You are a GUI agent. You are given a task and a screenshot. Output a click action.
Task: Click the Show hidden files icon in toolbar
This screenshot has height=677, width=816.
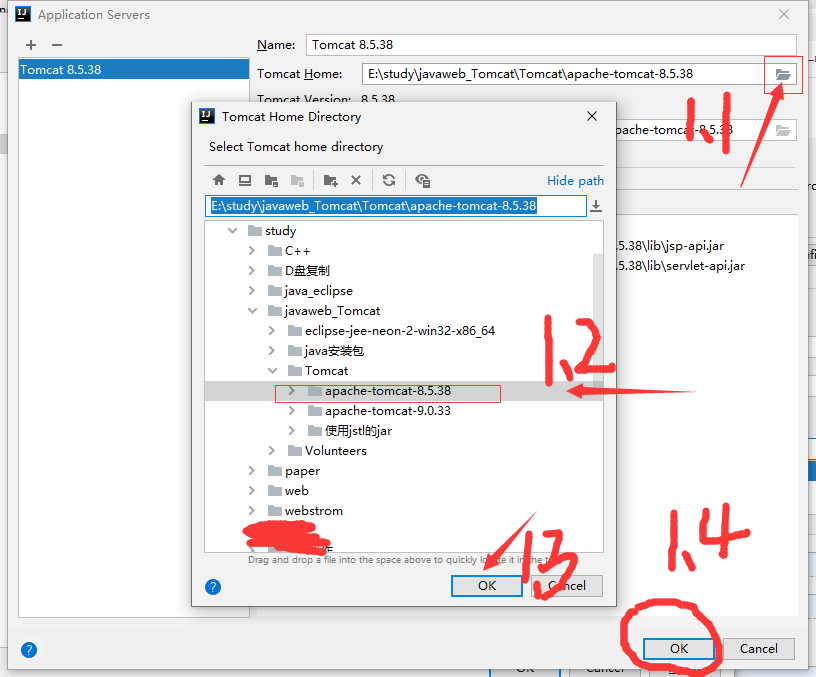coord(422,180)
